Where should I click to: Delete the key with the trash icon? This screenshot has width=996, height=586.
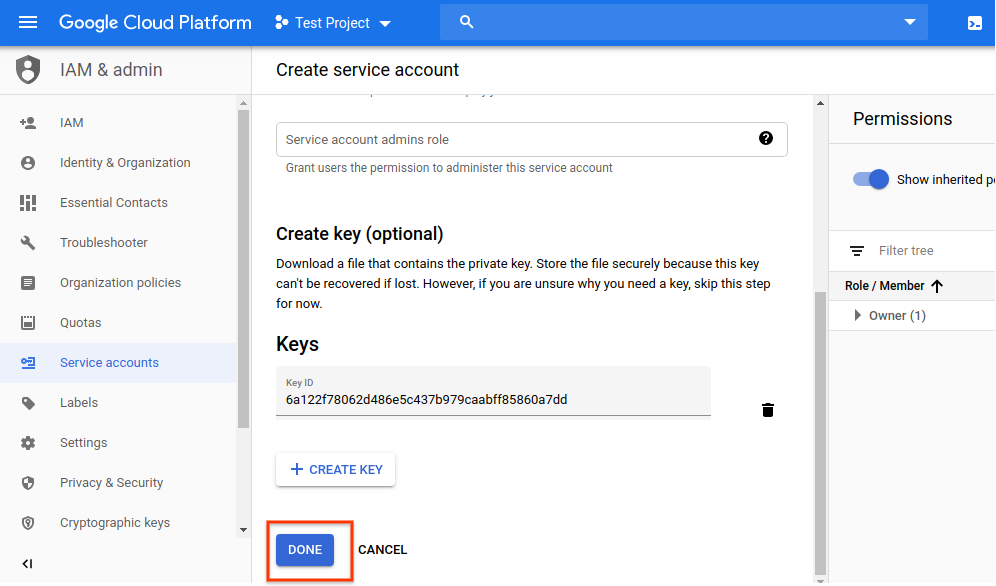coord(768,410)
